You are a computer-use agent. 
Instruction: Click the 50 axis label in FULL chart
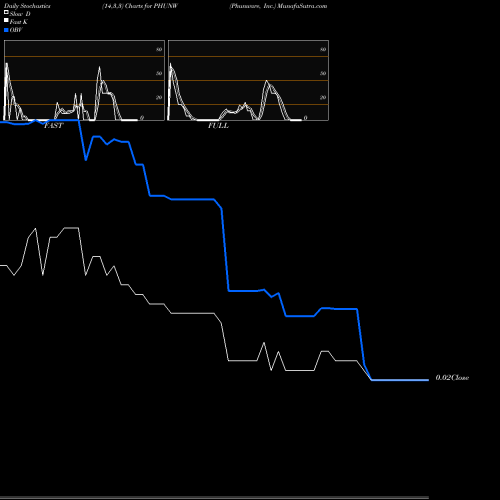click(323, 73)
